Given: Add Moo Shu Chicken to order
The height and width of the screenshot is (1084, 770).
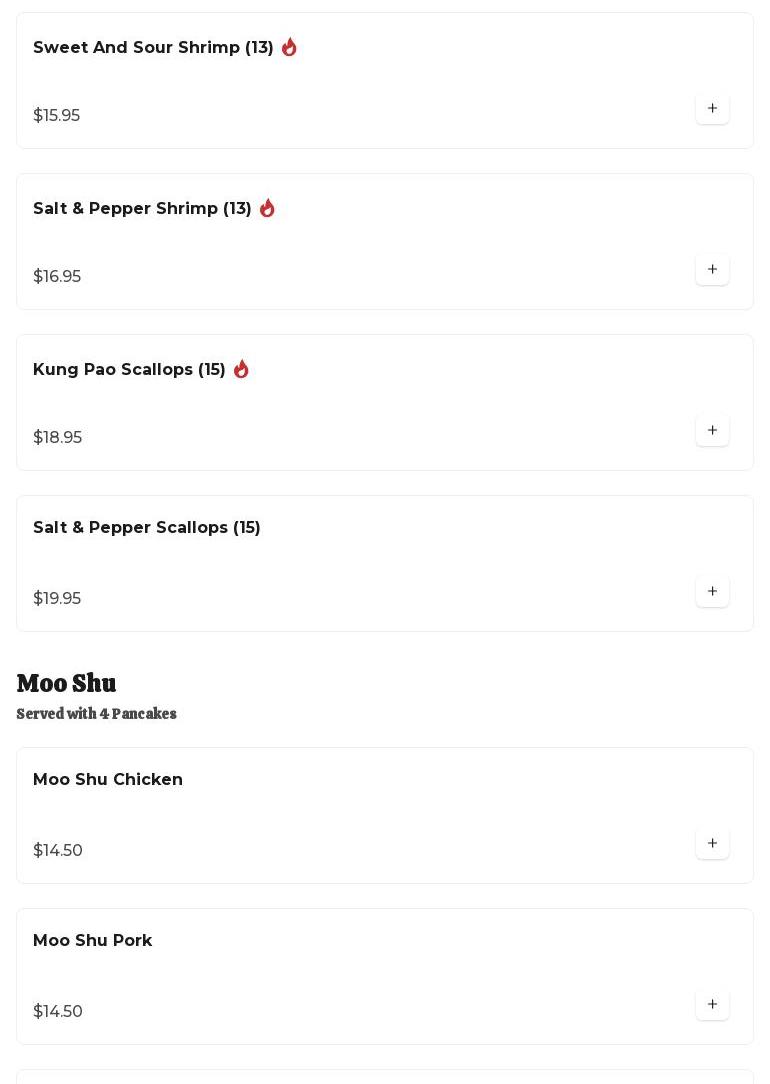Looking at the screenshot, I should pos(712,843).
